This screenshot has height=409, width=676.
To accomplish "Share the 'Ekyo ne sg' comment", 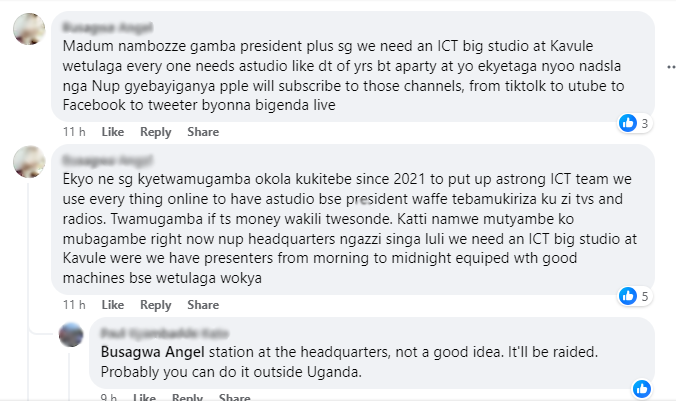I will [203, 305].
